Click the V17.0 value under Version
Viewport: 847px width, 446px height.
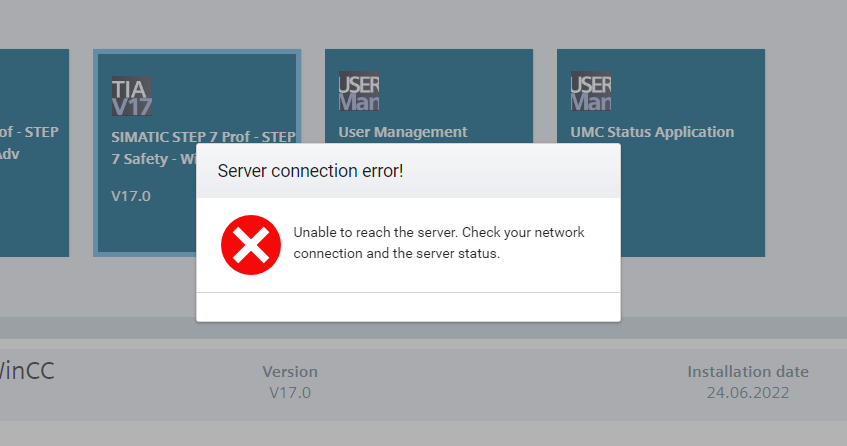[290, 393]
